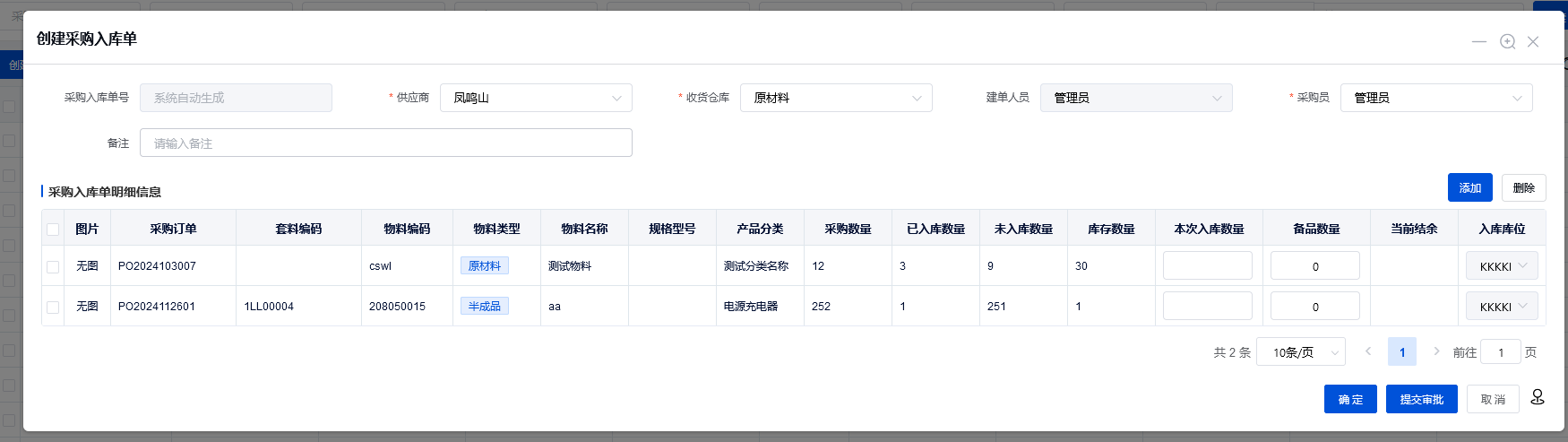Screen dimensions: 1568x442
Task: Click the 采购订单 column header
Action: tap(173, 229)
